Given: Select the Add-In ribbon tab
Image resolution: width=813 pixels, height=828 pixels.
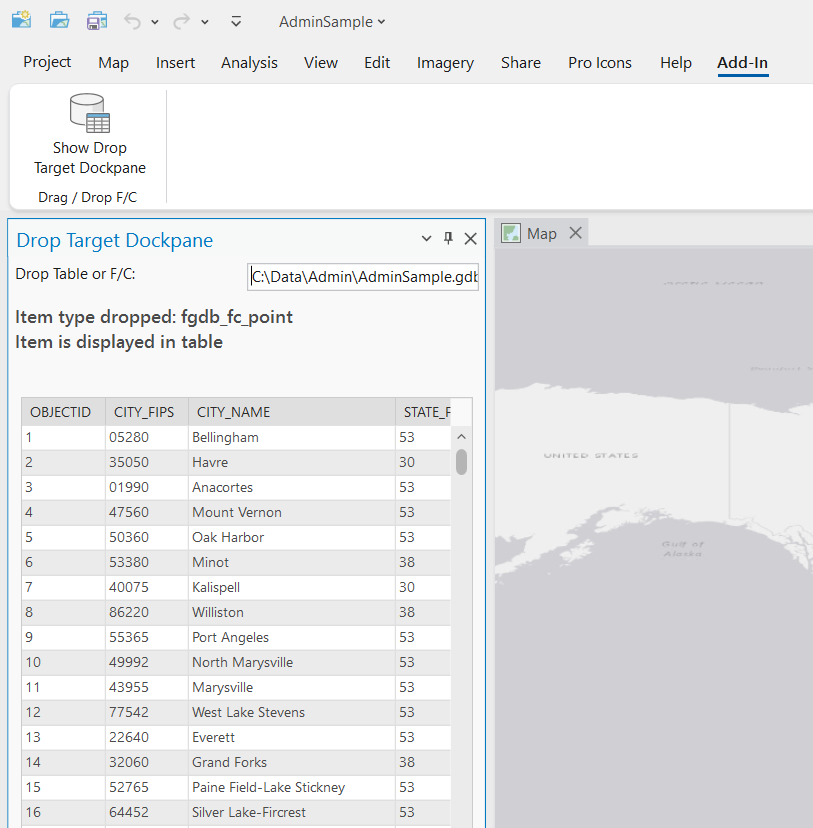Looking at the screenshot, I should (742, 62).
